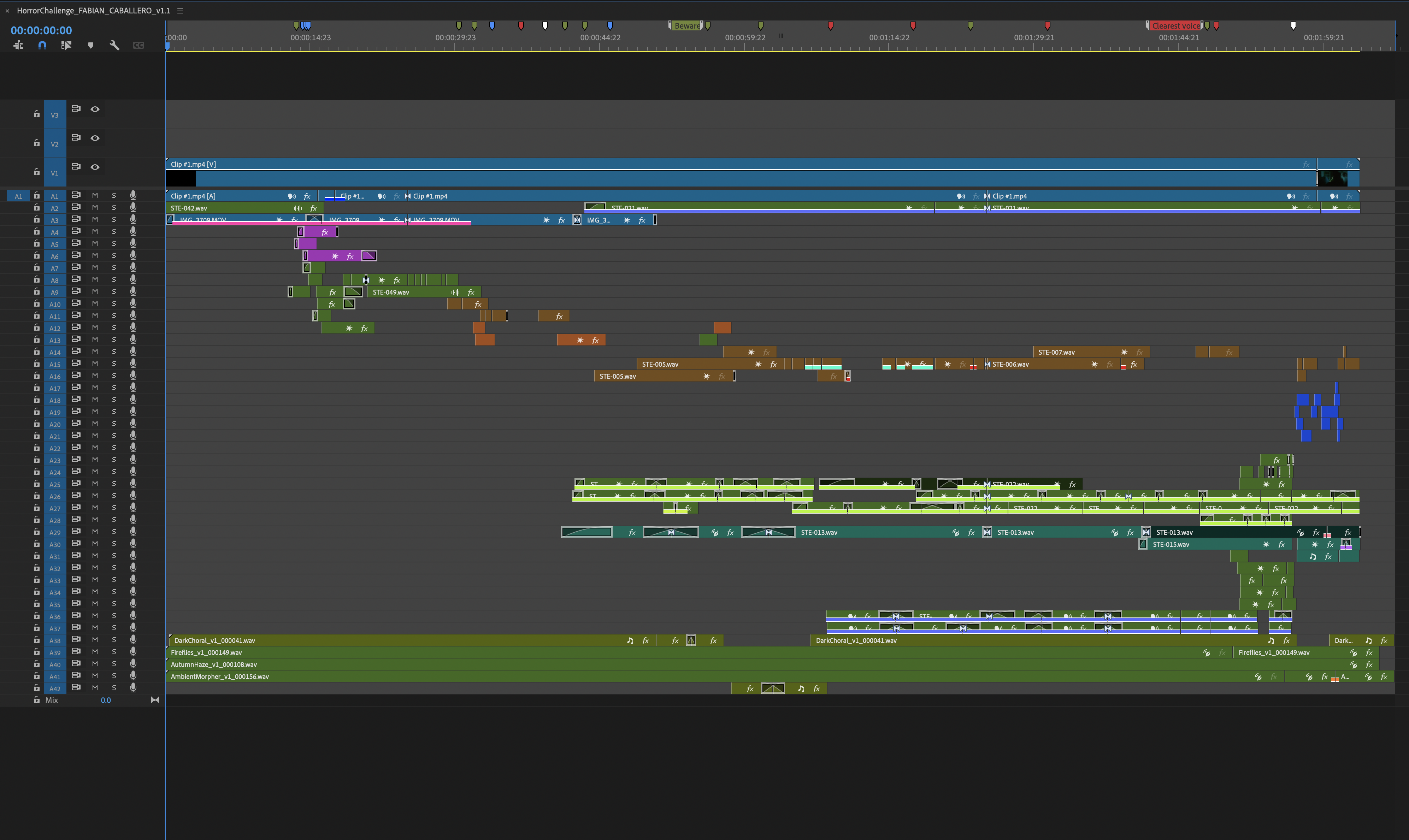
Task: Enable voice-over record on track A5
Action: pyautogui.click(x=133, y=243)
